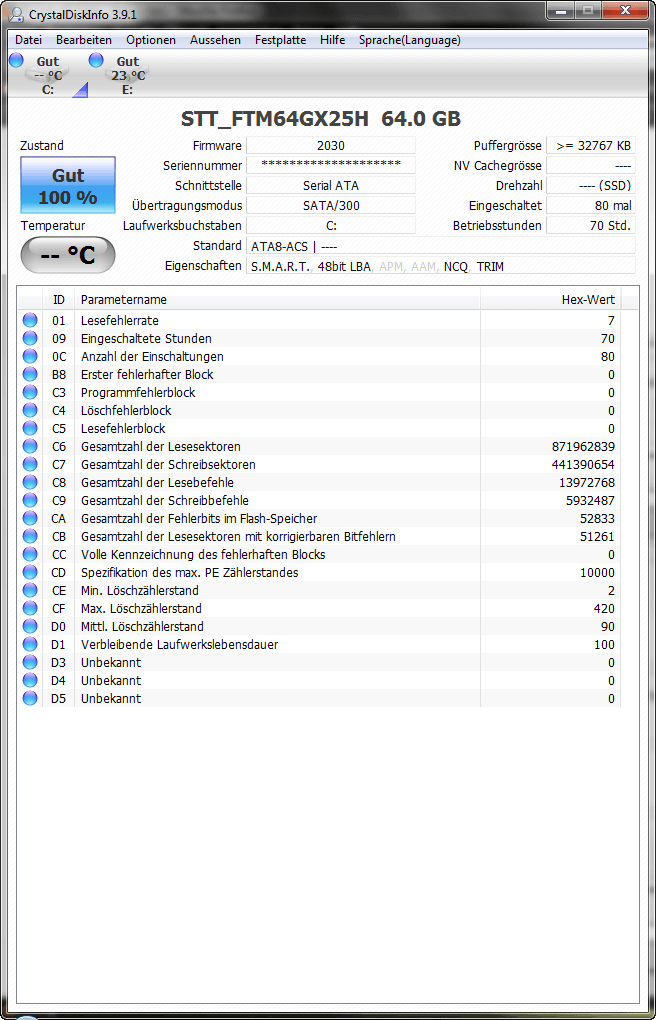Click the Eigenschaften field with S.M.A.R.T.

click(x=441, y=266)
